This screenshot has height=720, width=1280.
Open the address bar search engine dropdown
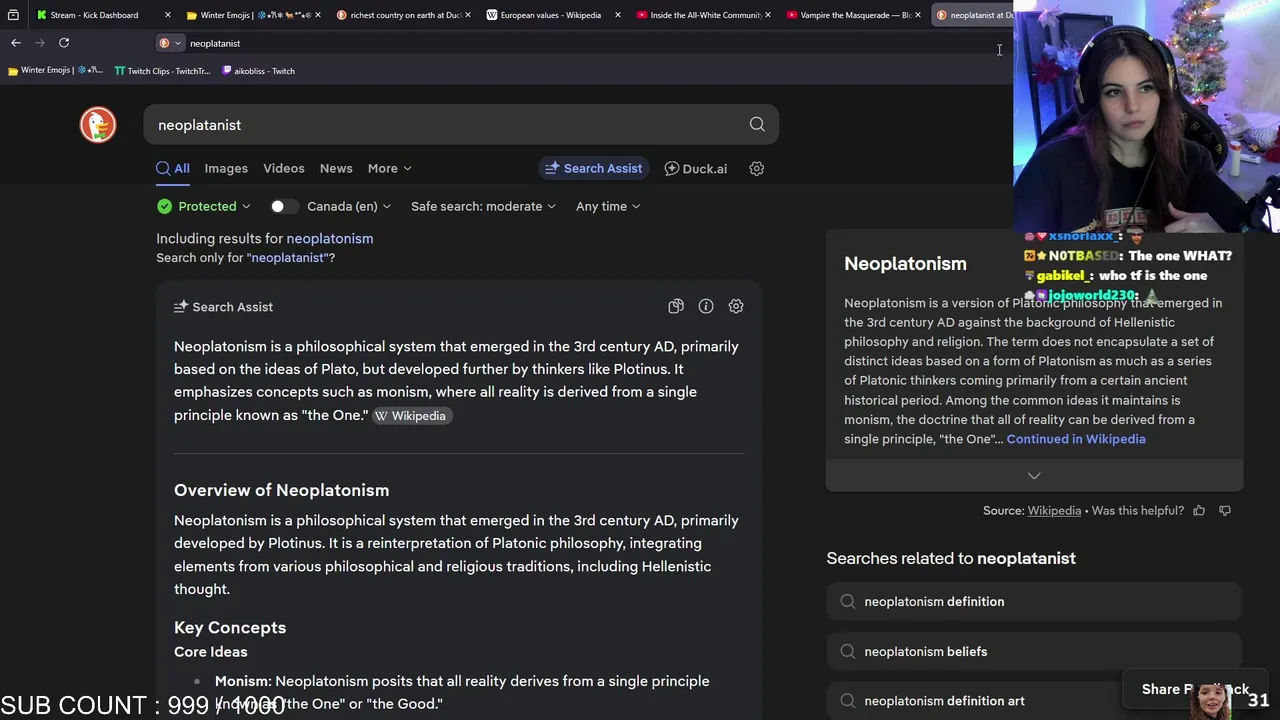point(171,43)
